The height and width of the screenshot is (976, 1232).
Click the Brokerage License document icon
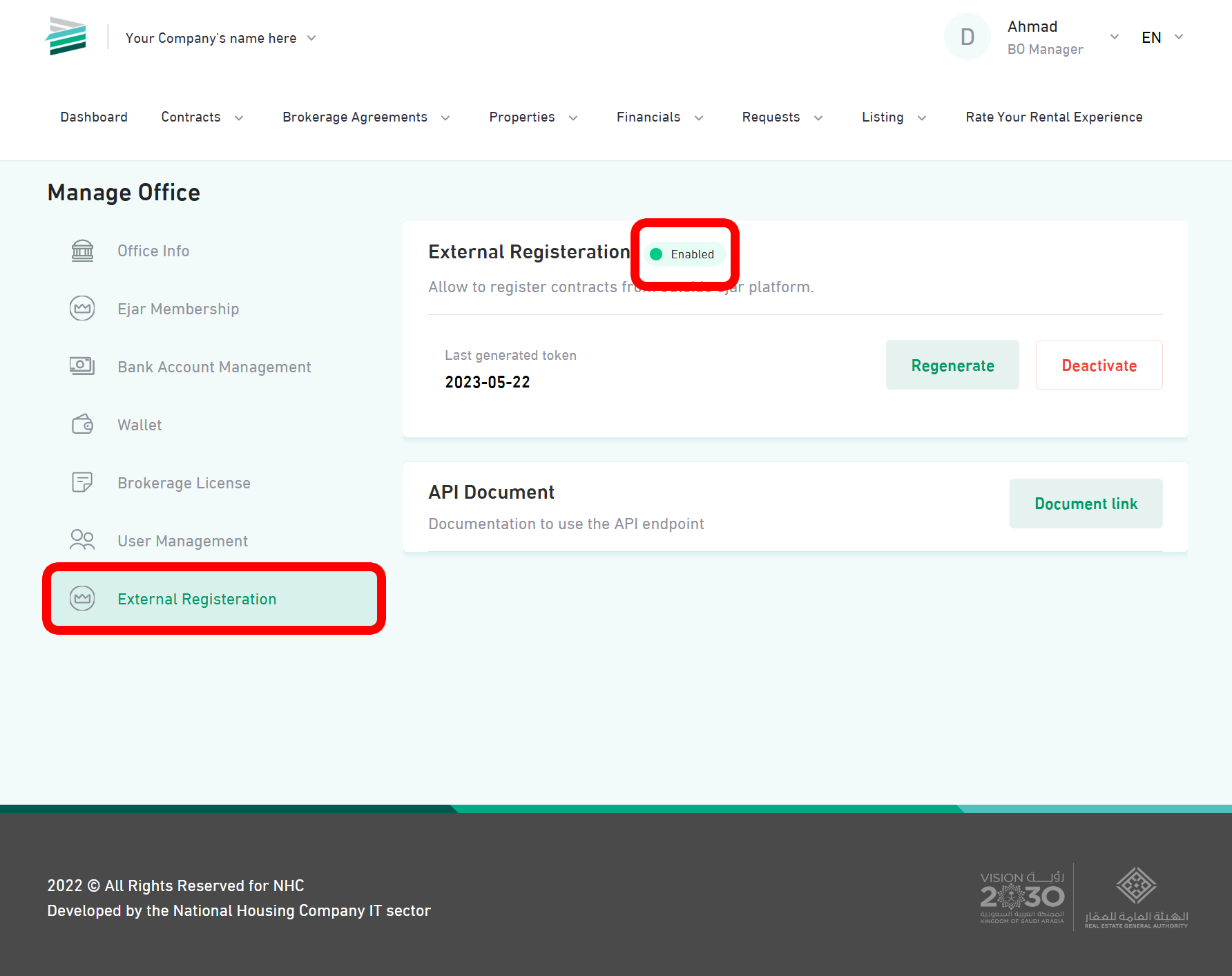pyautogui.click(x=81, y=482)
